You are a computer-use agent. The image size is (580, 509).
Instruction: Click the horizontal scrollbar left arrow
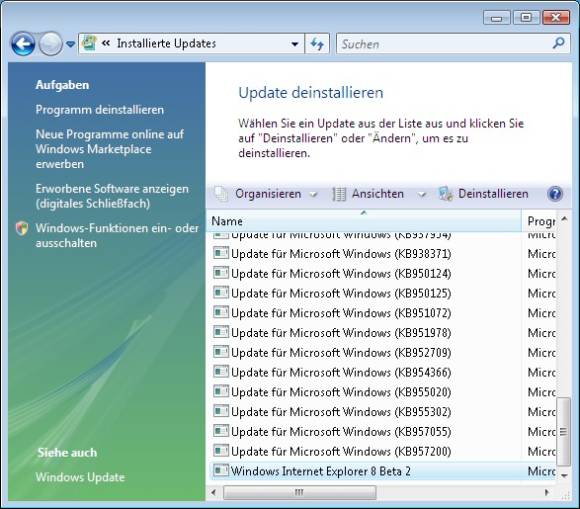213,492
